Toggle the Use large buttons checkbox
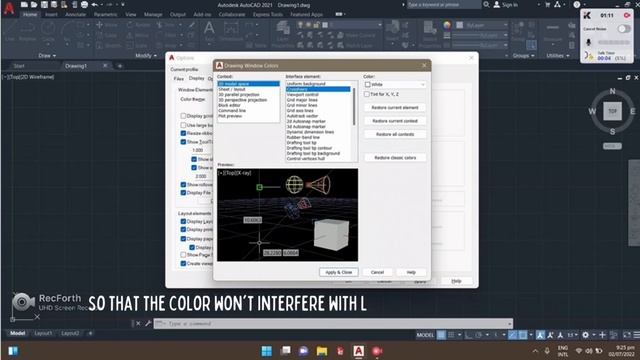Screen dimensions: 640x360 (x=183, y=125)
